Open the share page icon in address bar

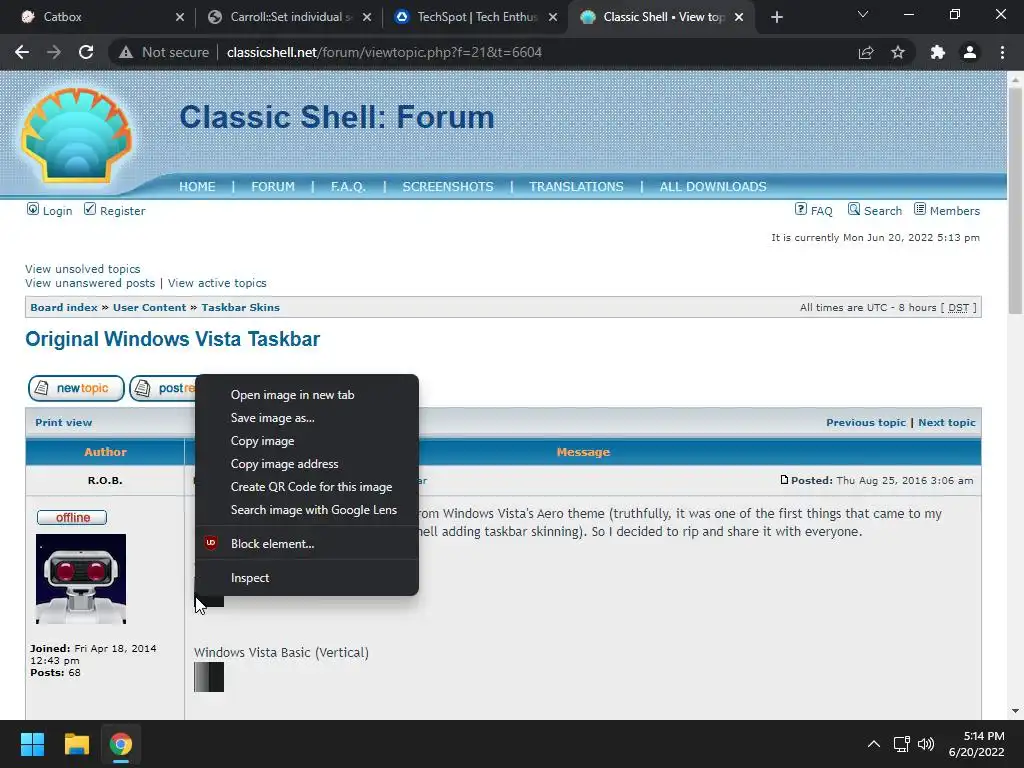tap(866, 52)
